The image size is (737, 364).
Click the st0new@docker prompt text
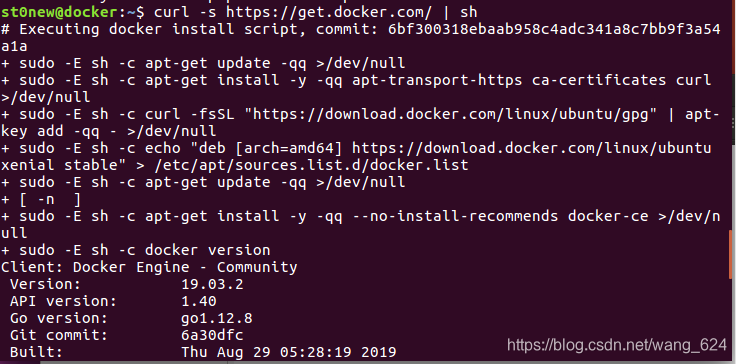59,12
